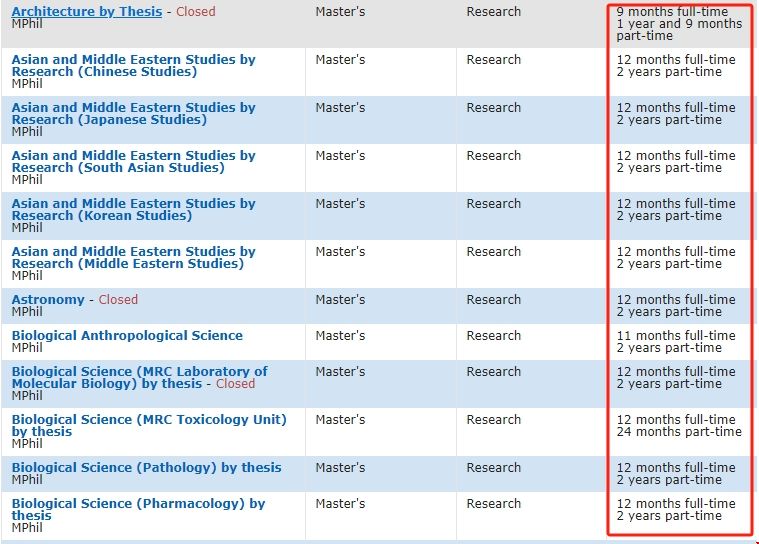Open the Astronomy MPhil course link
Screen dimensions: 759x544
pyautogui.click(x=48, y=300)
